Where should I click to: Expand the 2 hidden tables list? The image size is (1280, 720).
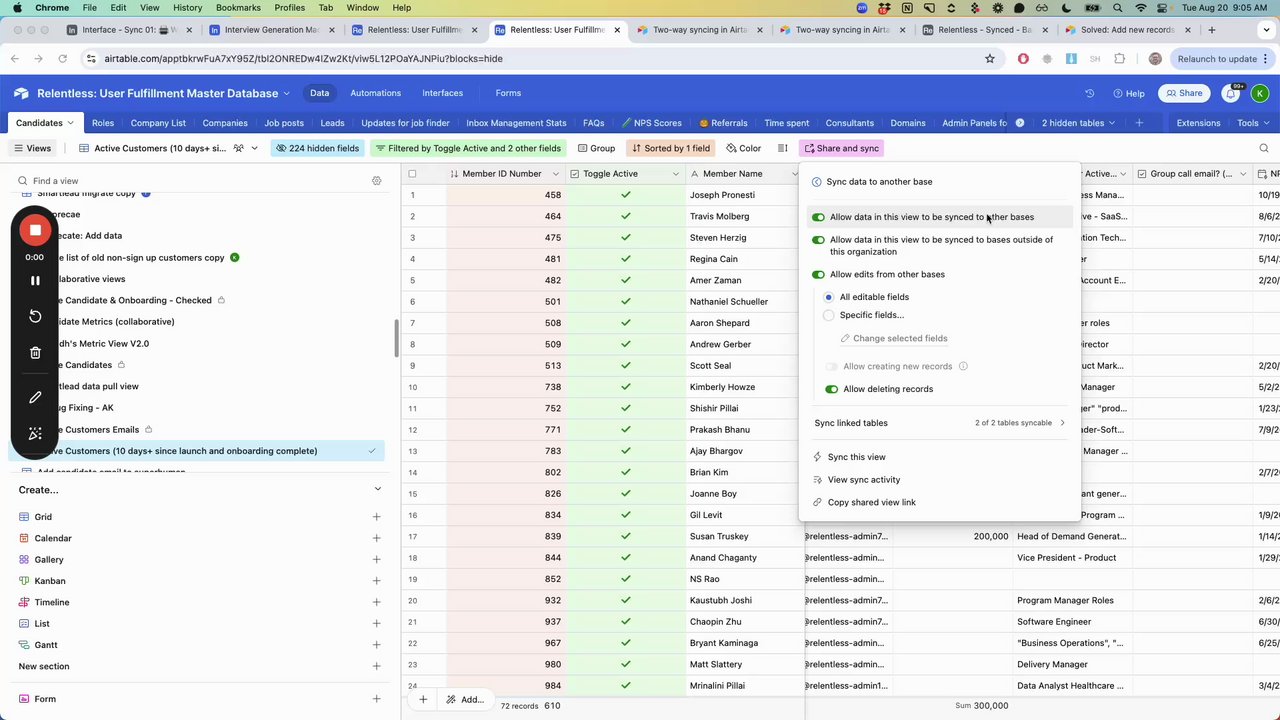pyautogui.click(x=1079, y=123)
